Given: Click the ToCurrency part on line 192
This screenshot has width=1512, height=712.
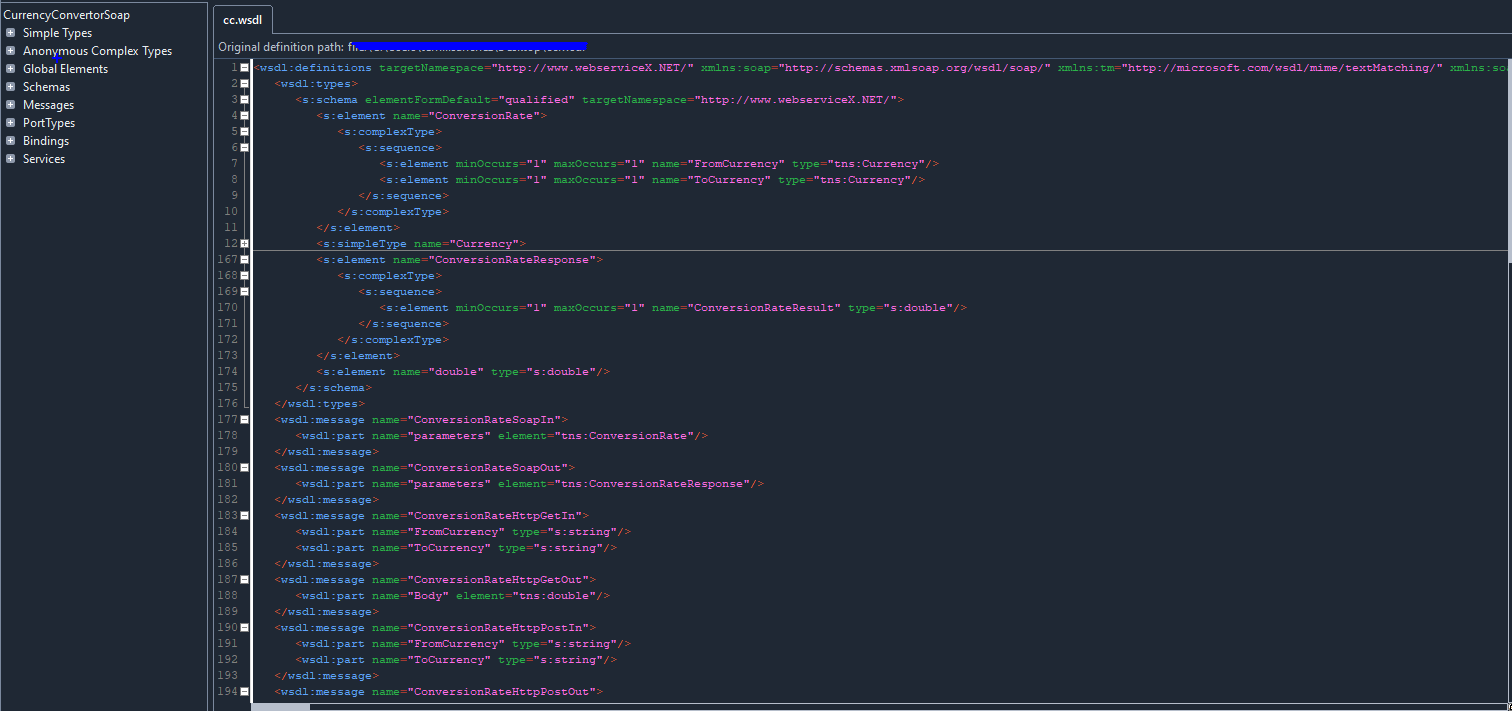Looking at the screenshot, I should pos(456,660).
